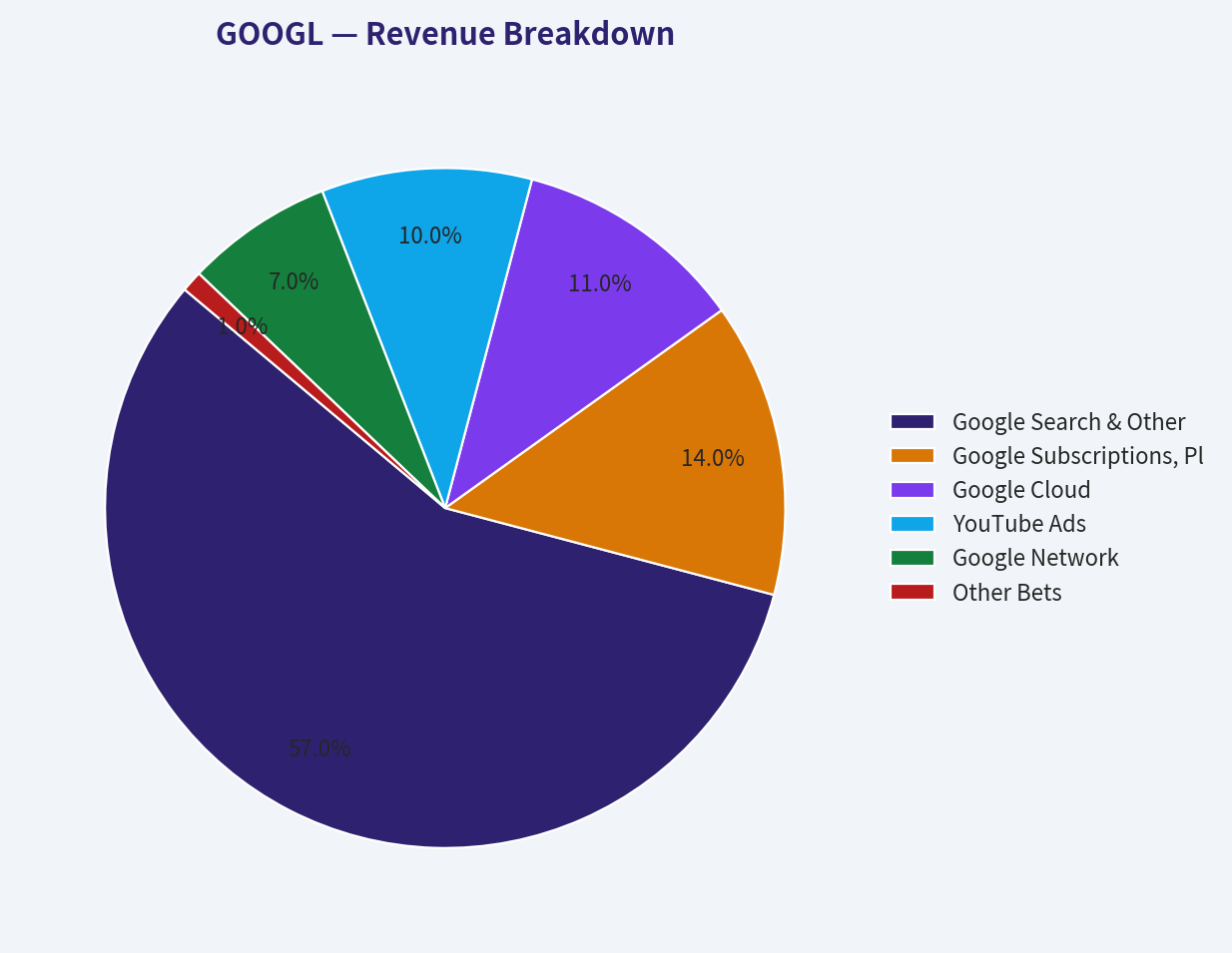Click the 1.0% label near the red slice
This screenshot has height=953, width=1232.
243,326
